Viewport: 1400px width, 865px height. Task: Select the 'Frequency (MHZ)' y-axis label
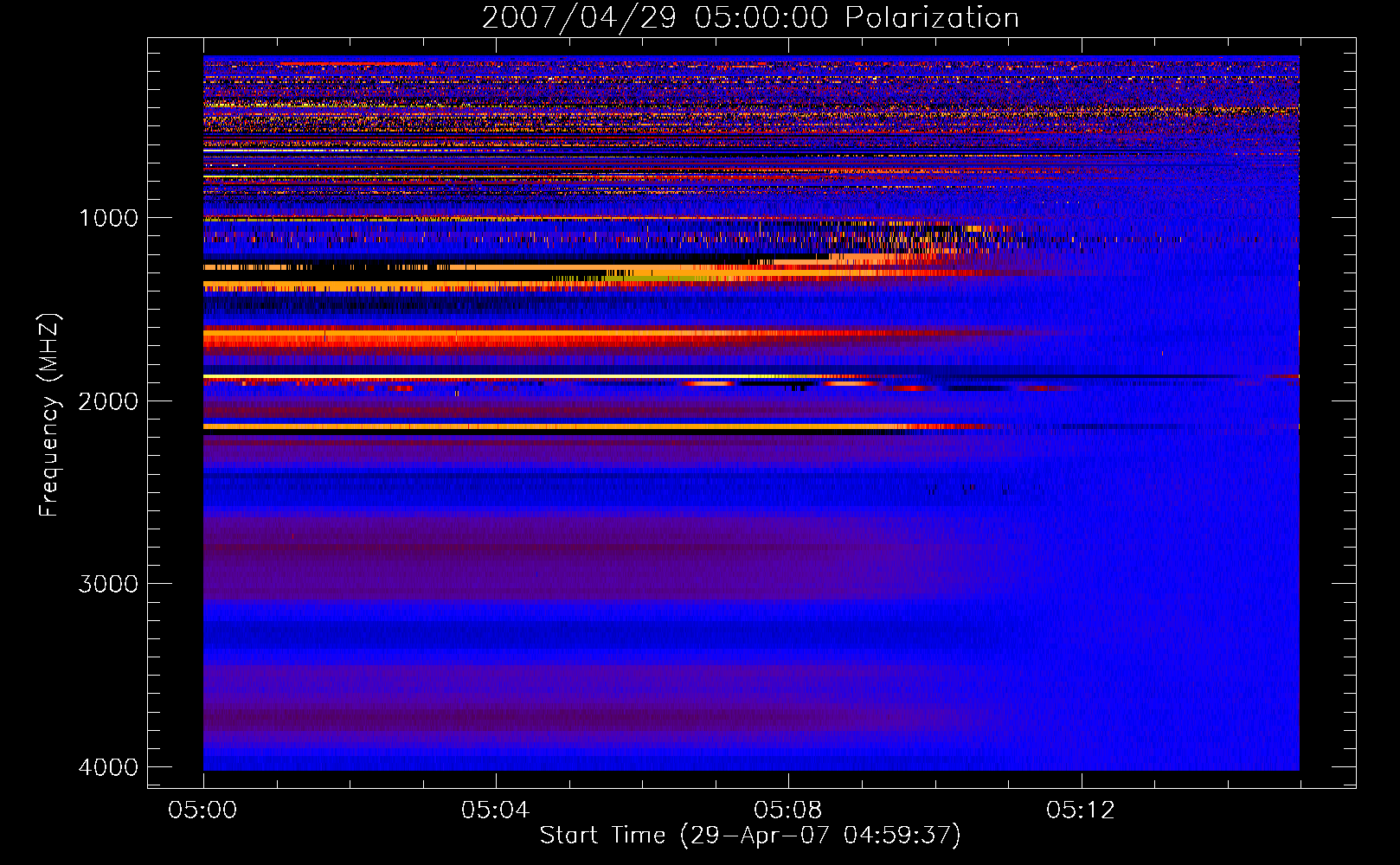tap(49, 416)
